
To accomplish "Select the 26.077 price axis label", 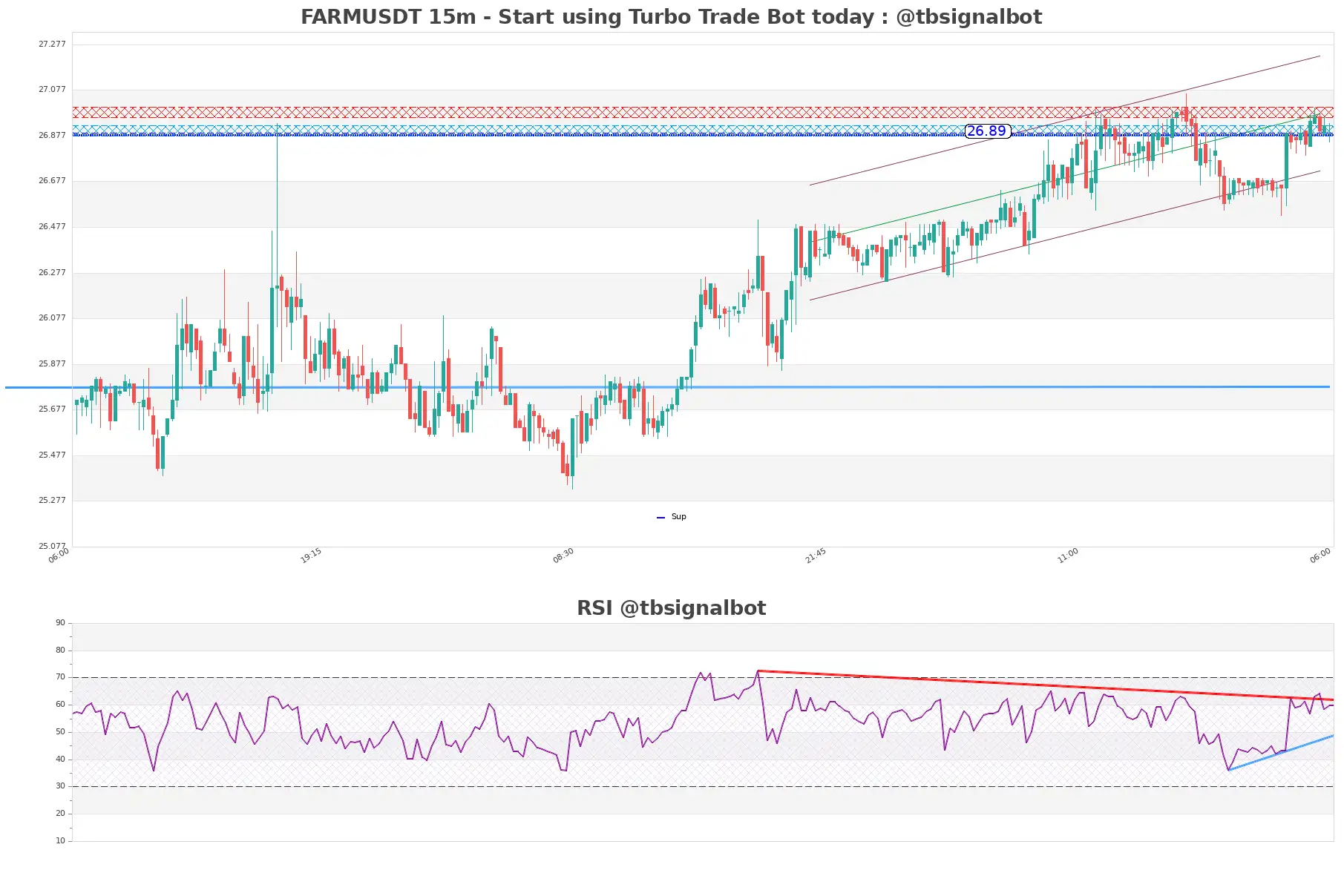I will tap(52, 318).
